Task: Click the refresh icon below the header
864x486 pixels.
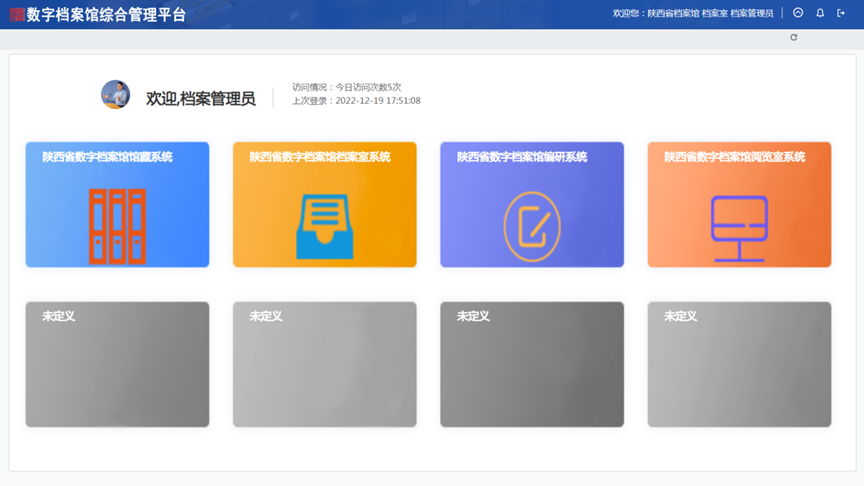Action: click(793, 37)
